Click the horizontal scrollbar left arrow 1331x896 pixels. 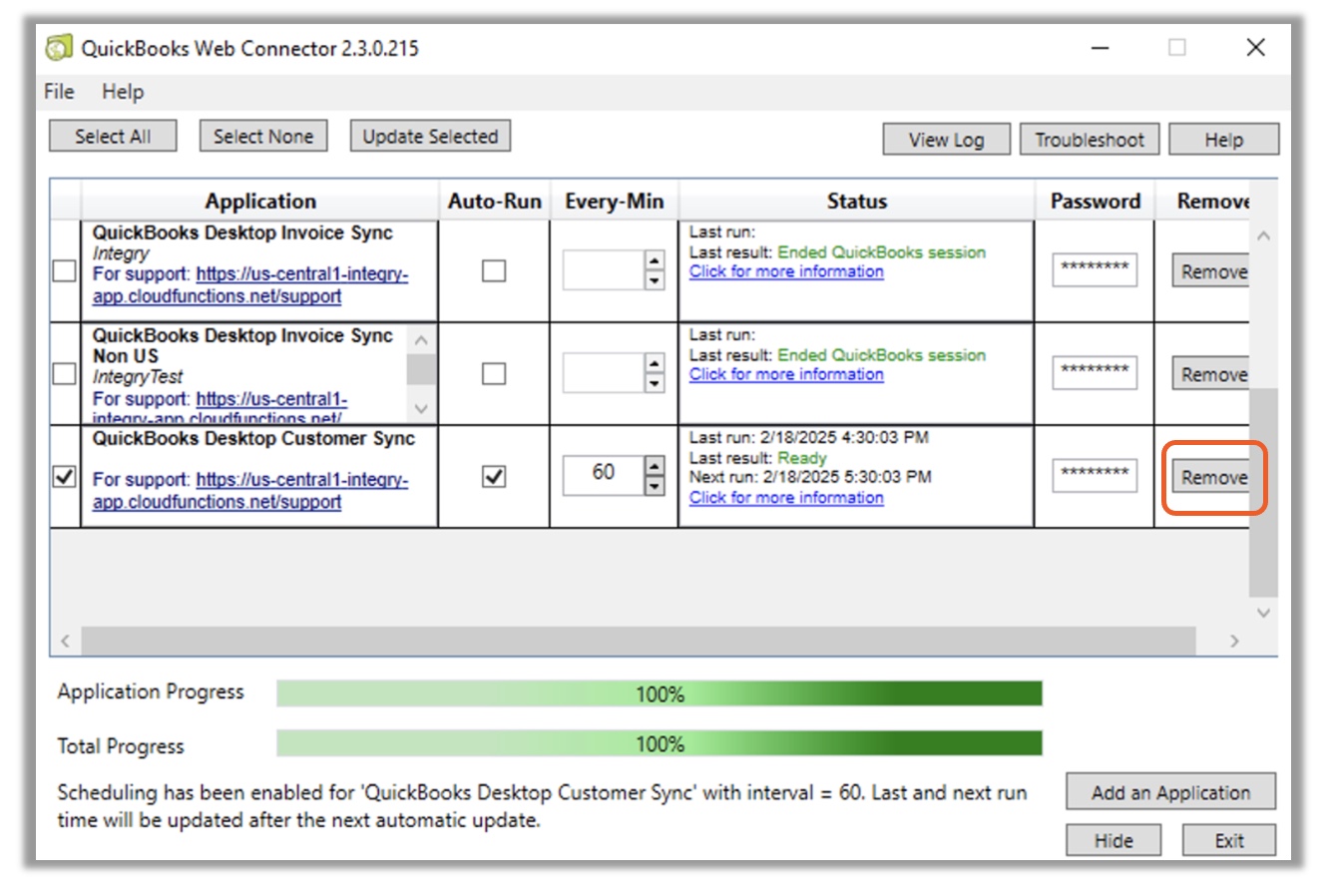(x=66, y=641)
